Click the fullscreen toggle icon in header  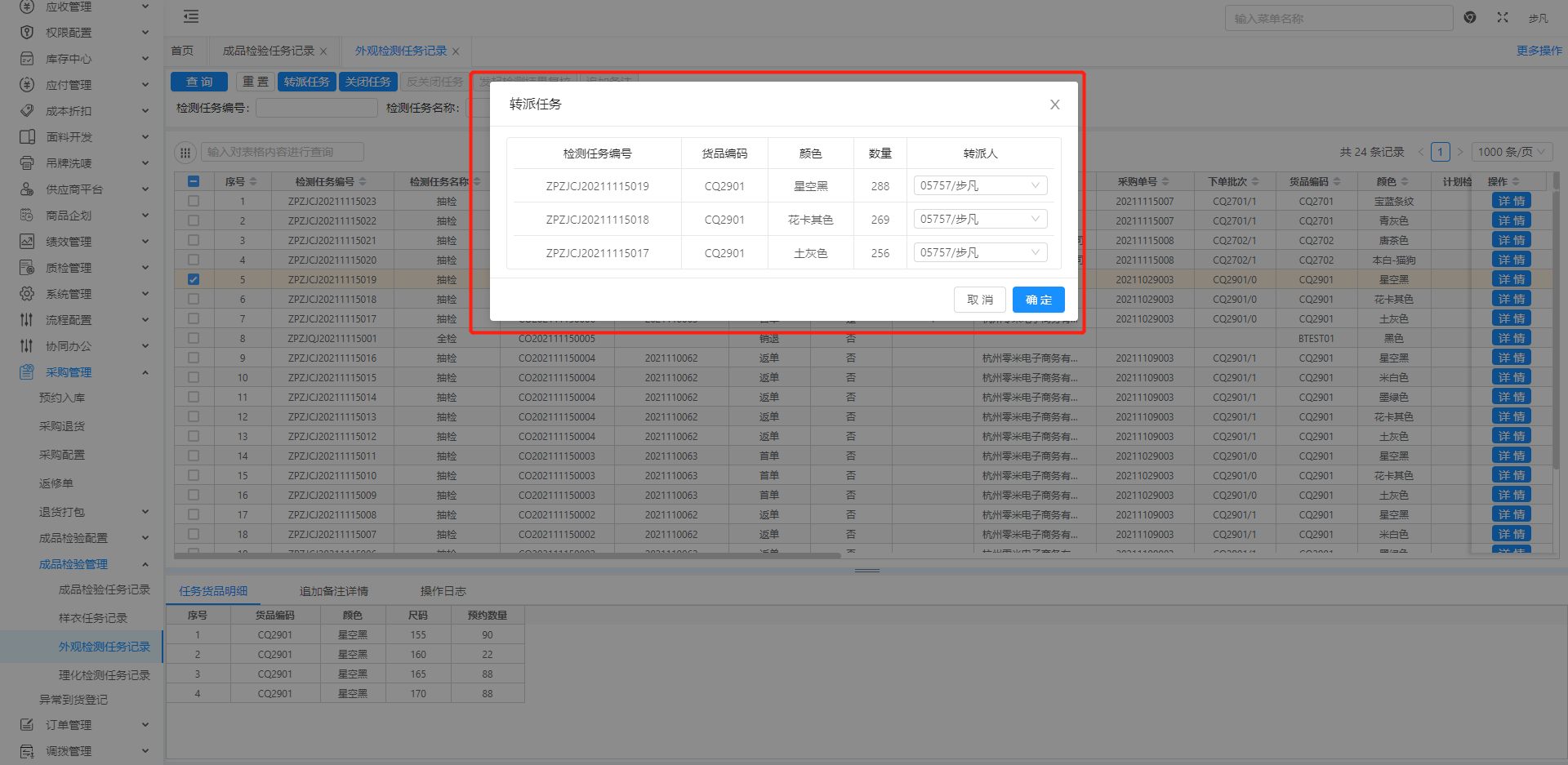(x=1502, y=17)
